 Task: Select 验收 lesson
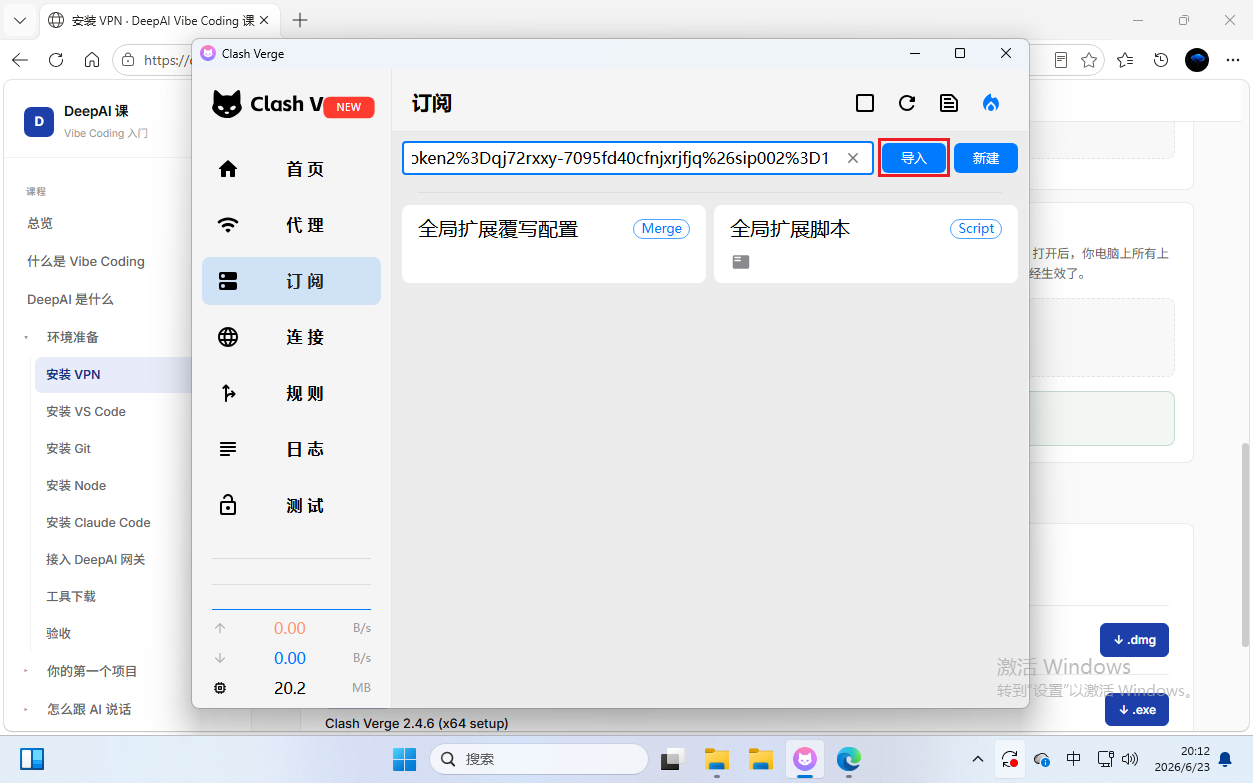coord(59,633)
